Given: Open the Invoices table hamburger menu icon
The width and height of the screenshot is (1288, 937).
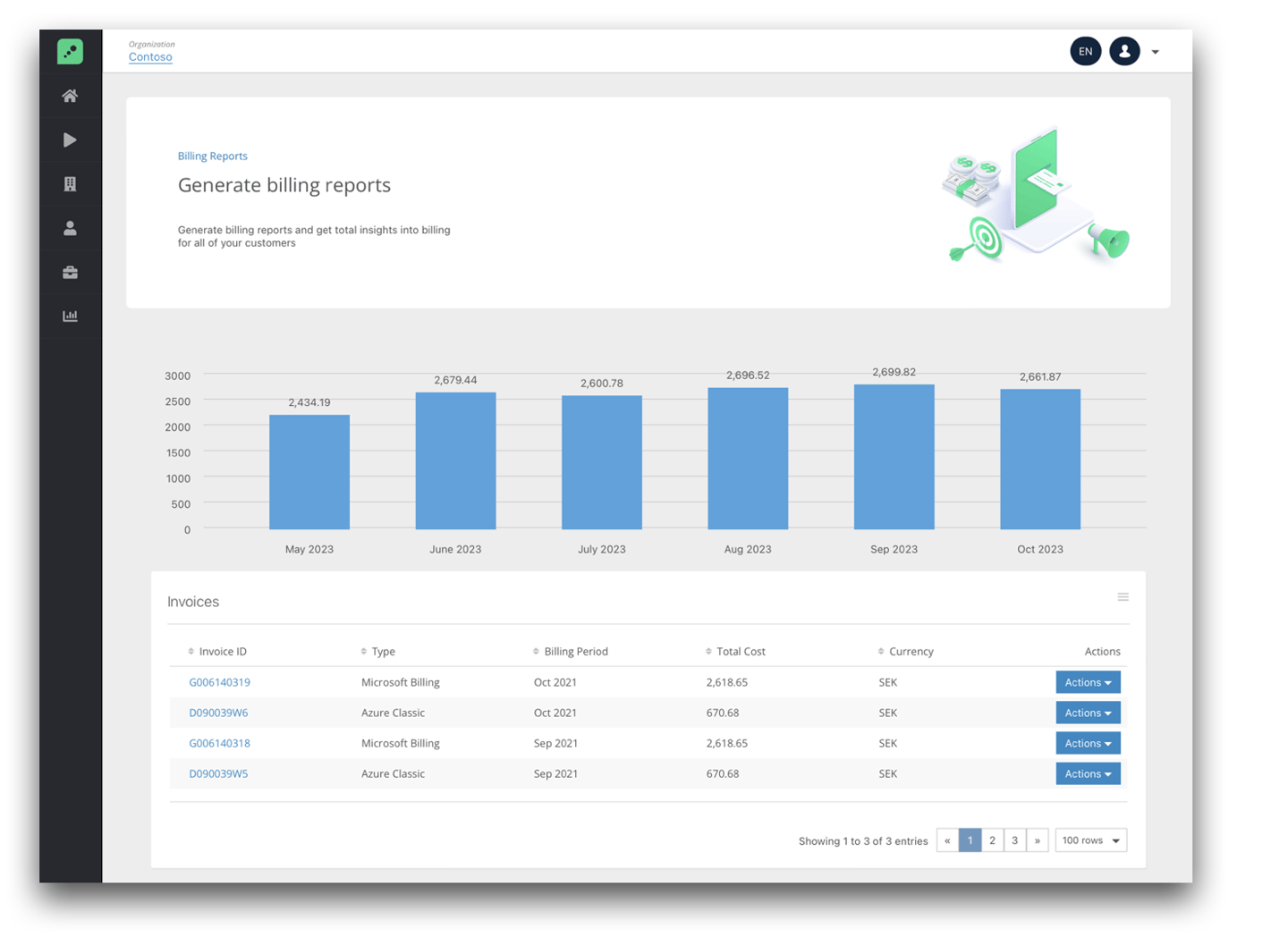Looking at the screenshot, I should click(x=1123, y=596).
